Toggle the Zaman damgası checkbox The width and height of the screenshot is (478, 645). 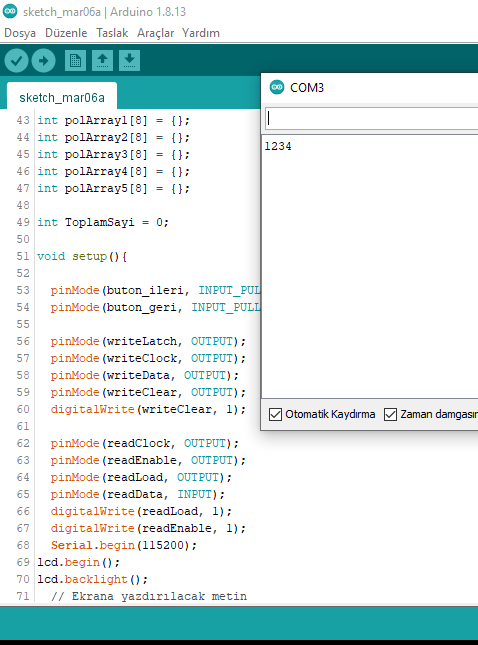click(390, 414)
